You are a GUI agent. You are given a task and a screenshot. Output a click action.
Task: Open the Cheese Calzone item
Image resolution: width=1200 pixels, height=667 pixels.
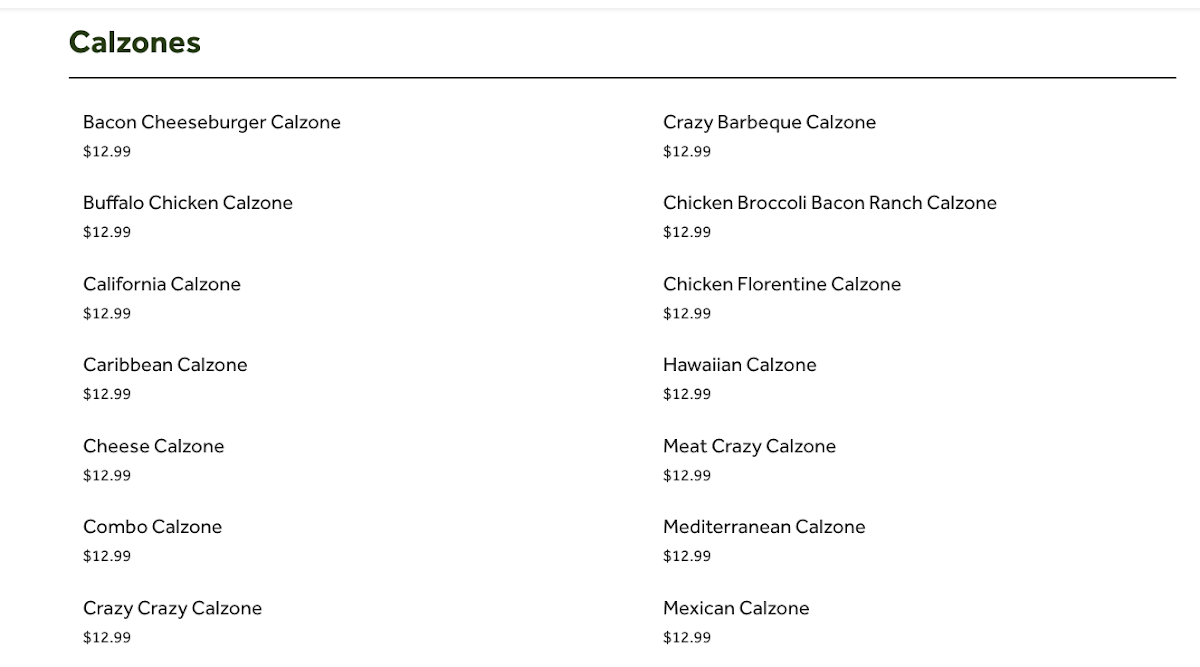tap(154, 446)
